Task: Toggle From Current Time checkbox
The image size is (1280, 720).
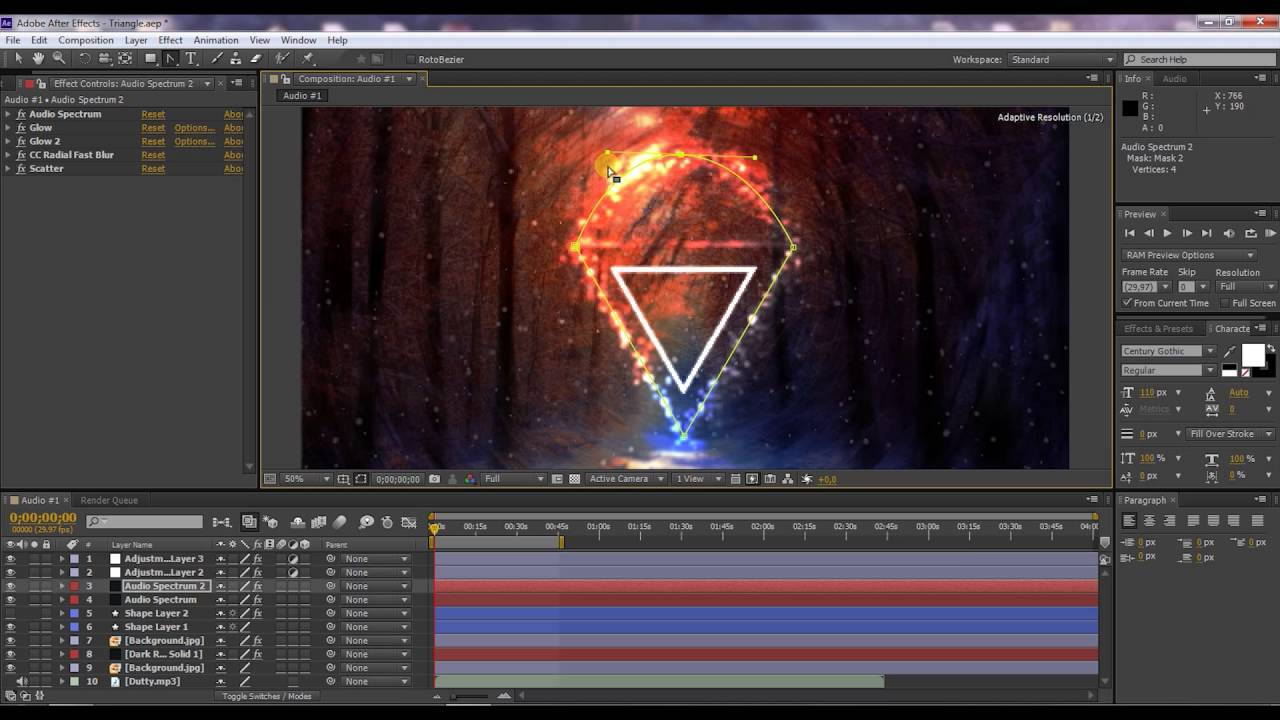Action: tap(1127, 302)
